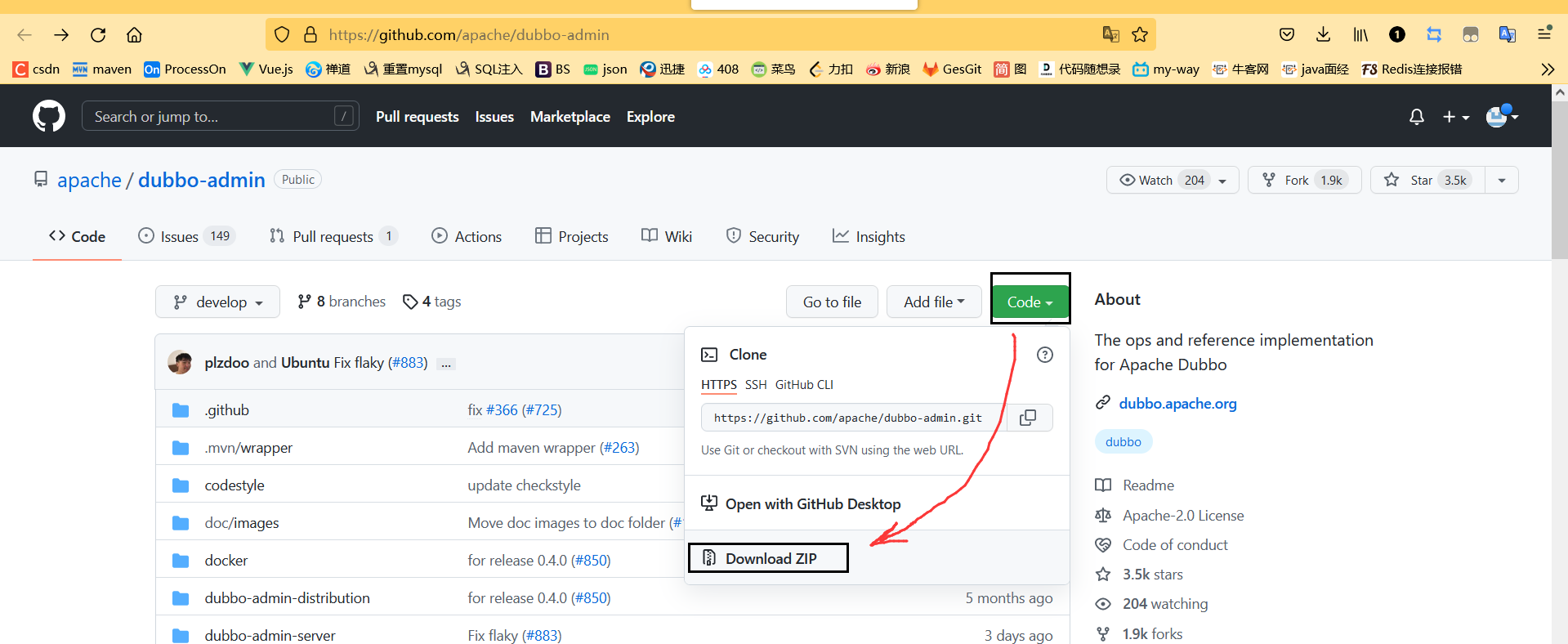Open the Add file dropdown

coord(934,302)
